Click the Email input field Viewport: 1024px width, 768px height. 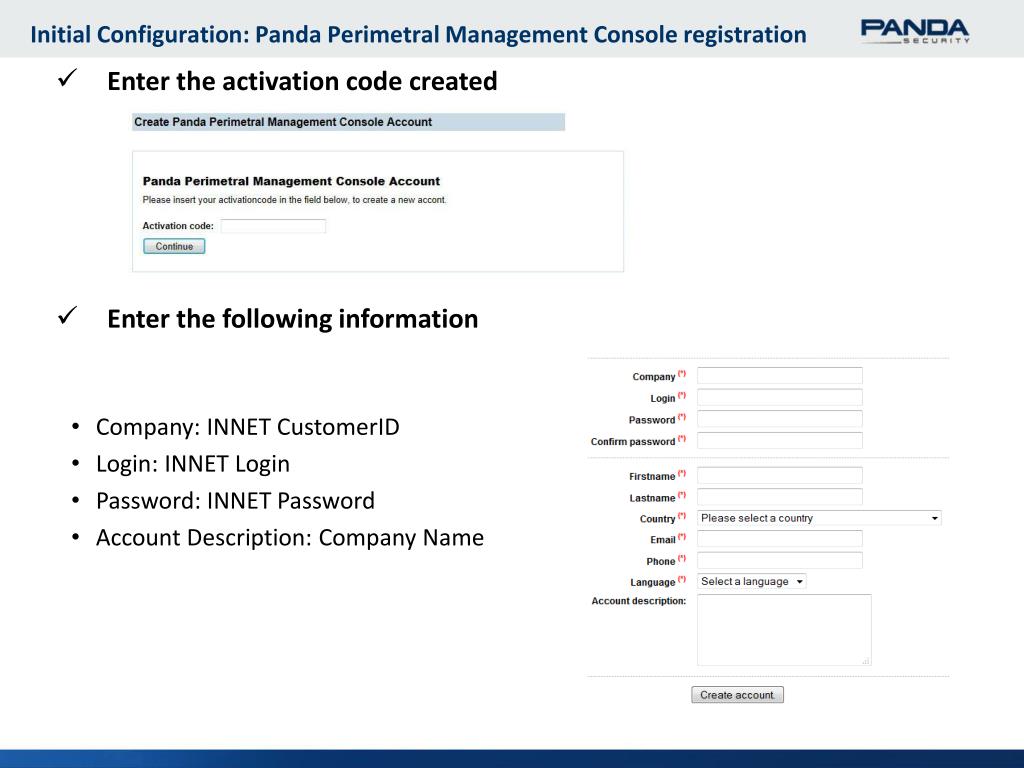(x=780, y=539)
